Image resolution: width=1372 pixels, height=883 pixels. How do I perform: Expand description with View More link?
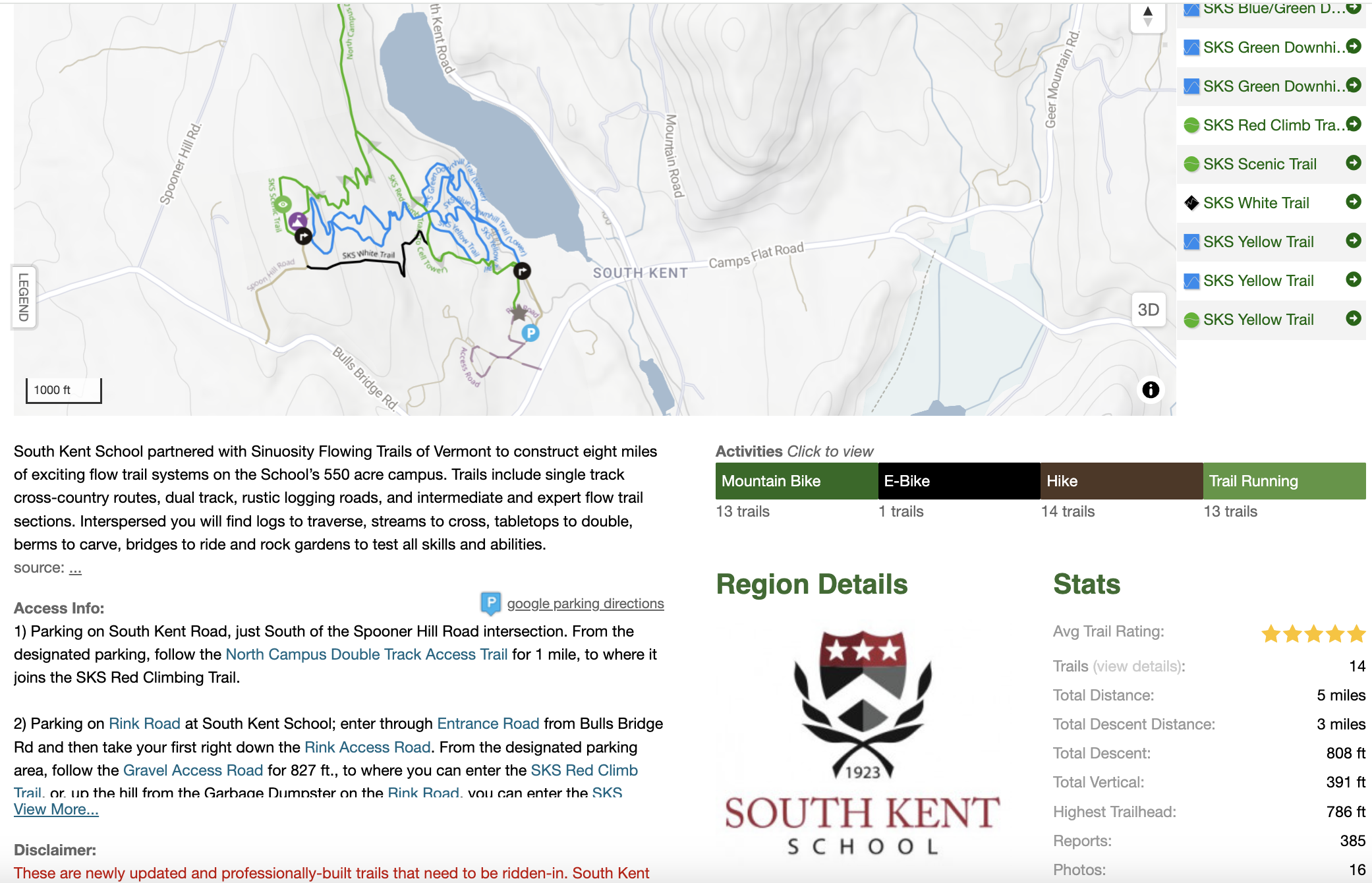pos(56,809)
